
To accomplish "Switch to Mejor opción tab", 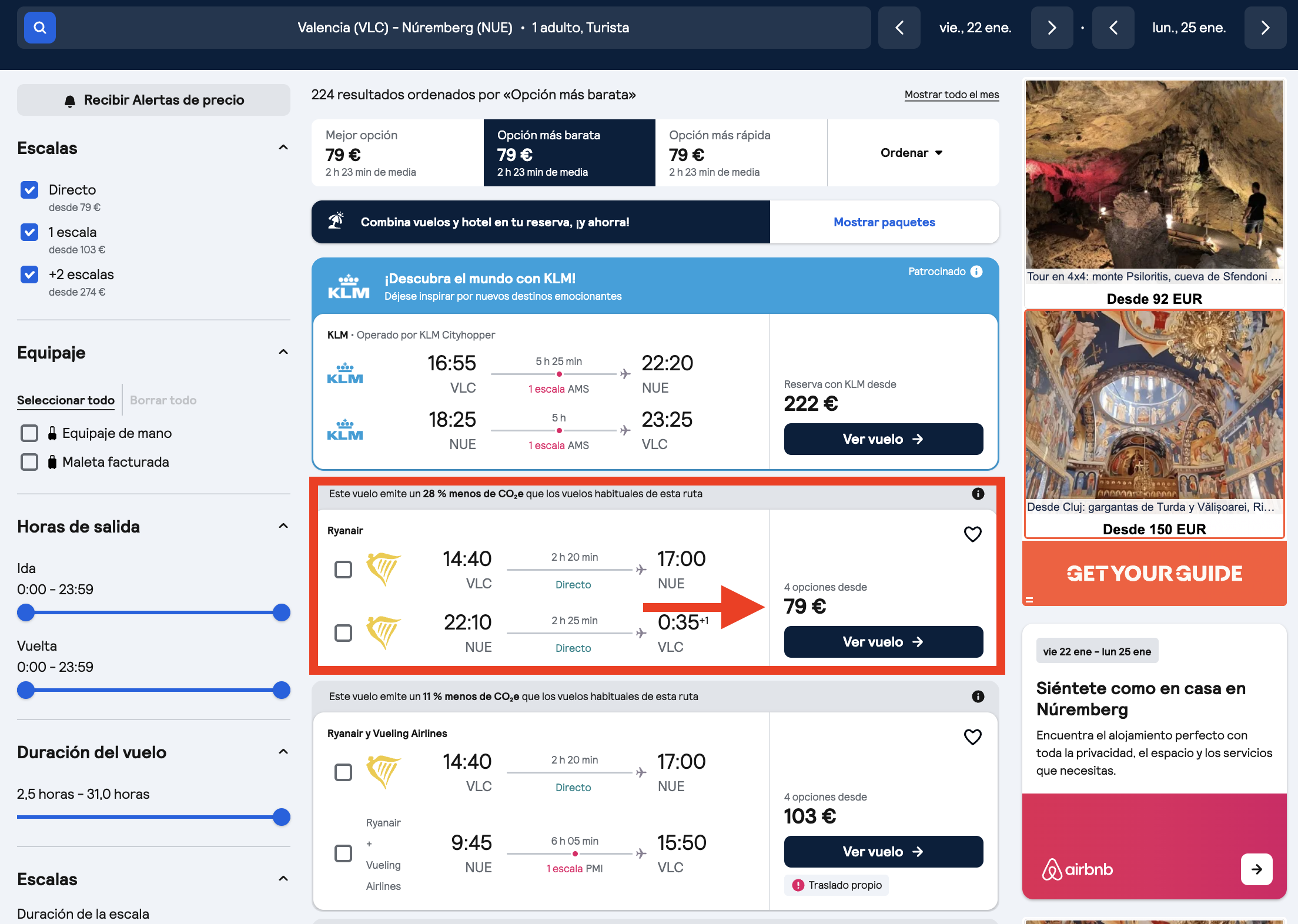I will [x=397, y=153].
